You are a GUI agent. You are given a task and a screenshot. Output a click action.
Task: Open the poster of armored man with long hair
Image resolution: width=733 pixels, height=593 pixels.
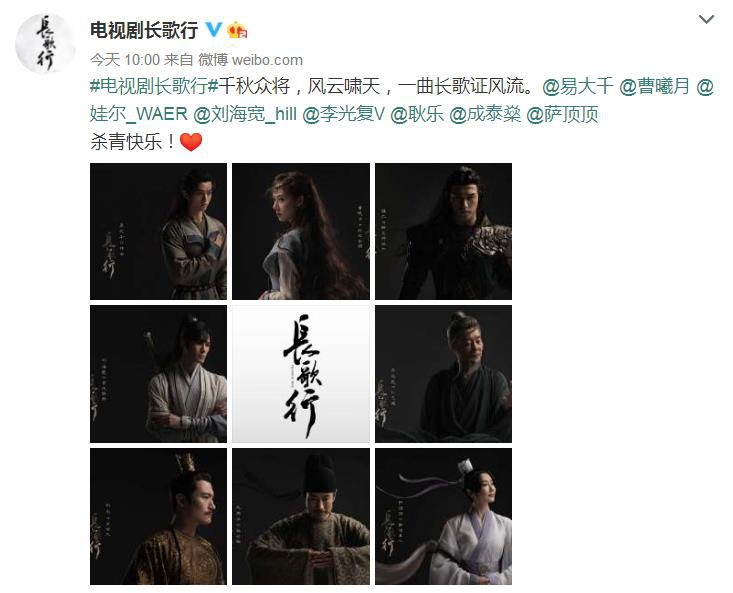pos(443,231)
